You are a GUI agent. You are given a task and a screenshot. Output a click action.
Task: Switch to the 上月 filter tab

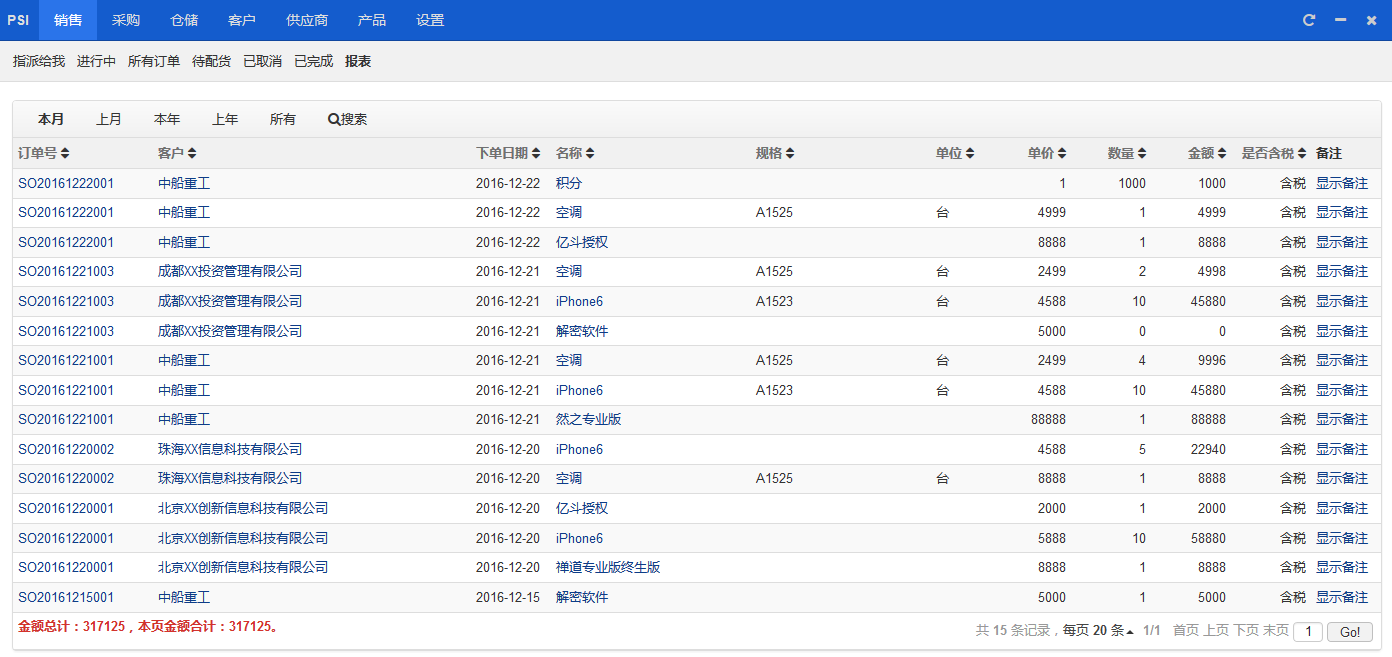(109, 120)
